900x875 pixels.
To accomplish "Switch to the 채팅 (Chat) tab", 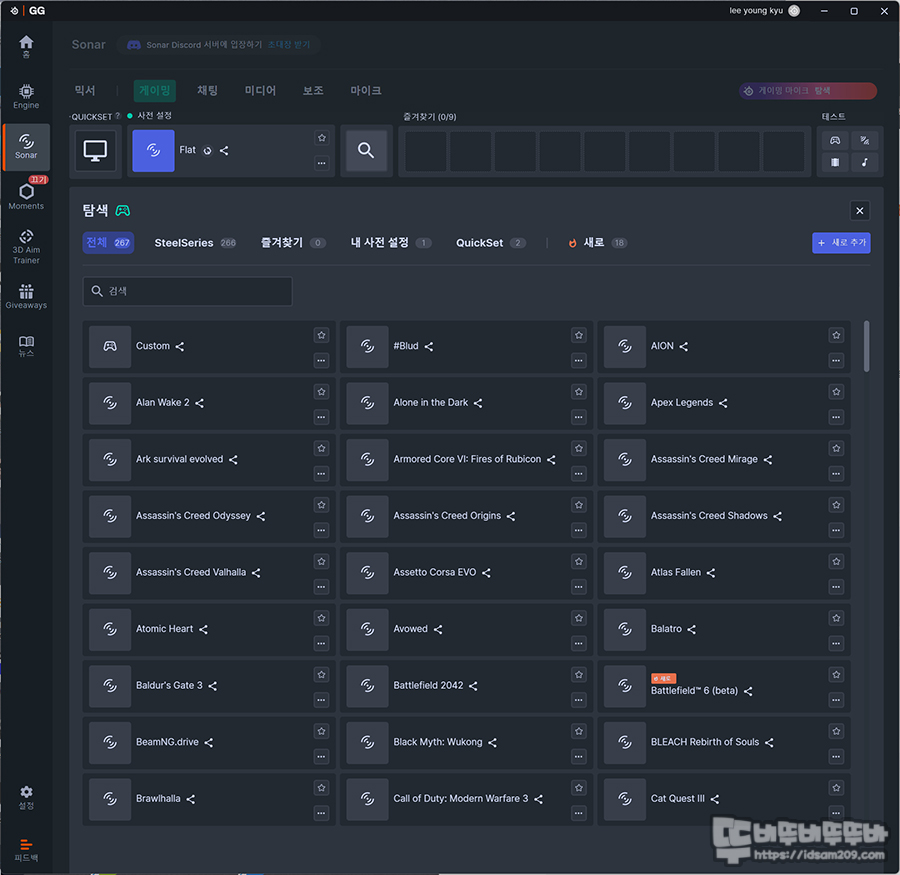I will point(207,90).
